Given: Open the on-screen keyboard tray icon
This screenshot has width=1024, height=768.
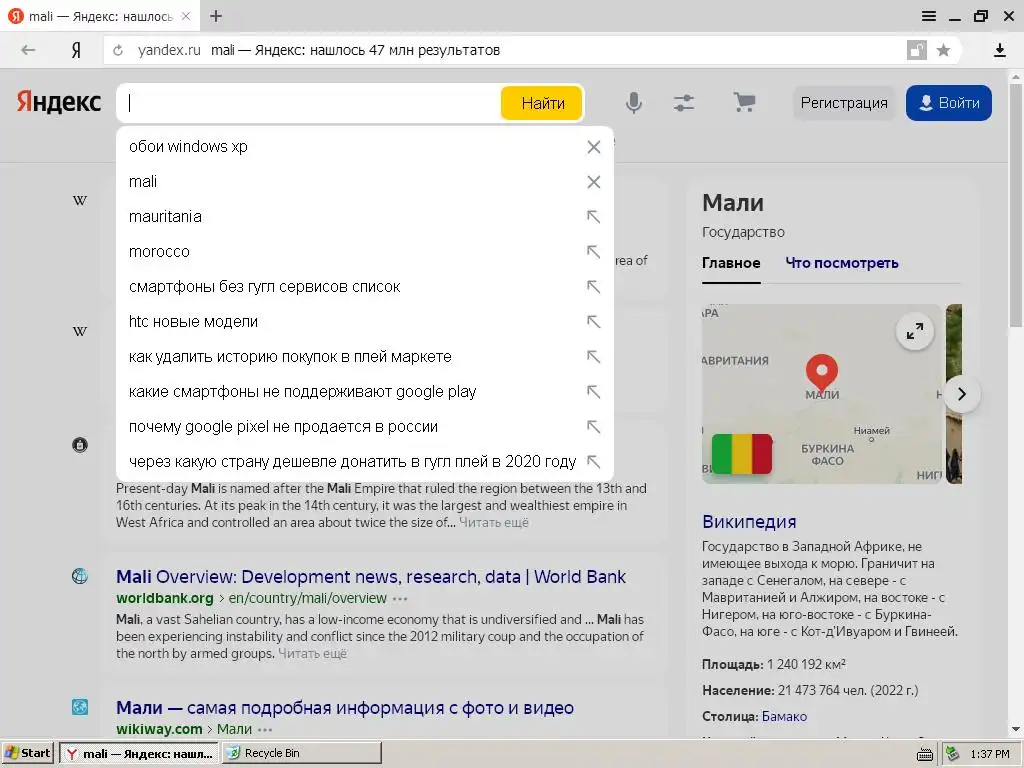Looking at the screenshot, I should (x=924, y=754).
